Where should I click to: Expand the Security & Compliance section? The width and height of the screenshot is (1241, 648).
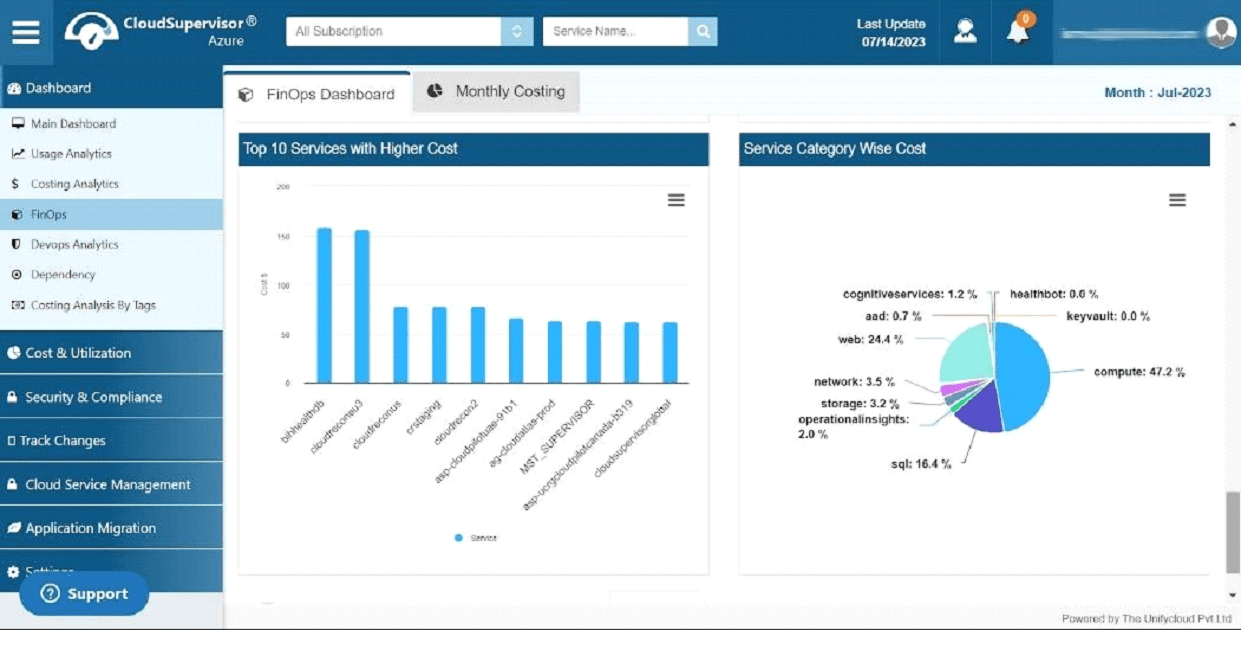[111, 397]
